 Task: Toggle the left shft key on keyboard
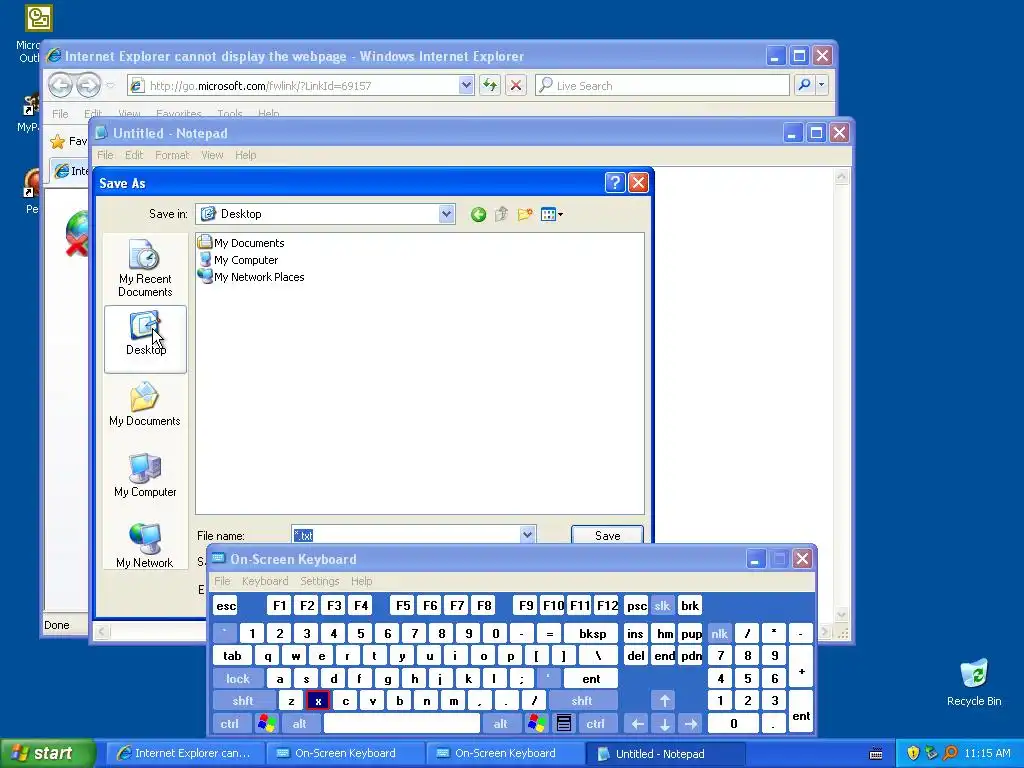coord(242,701)
